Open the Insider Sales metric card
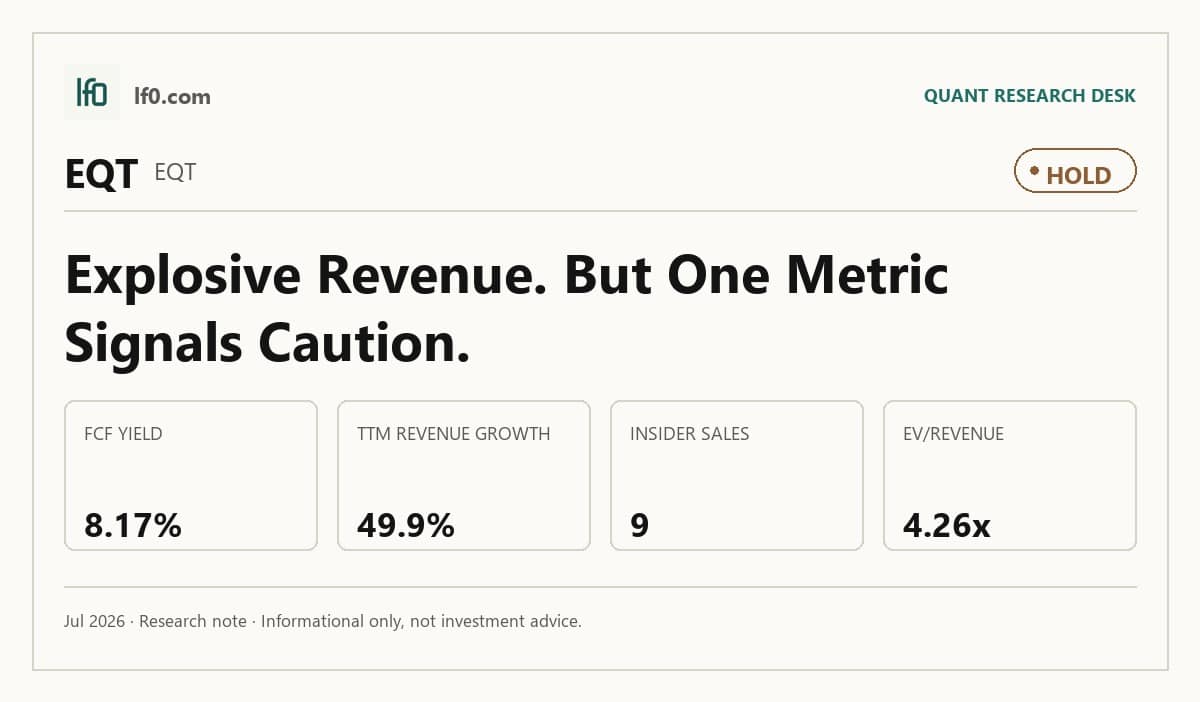Image resolution: width=1200 pixels, height=702 pixels. click(x=737, y=475)
